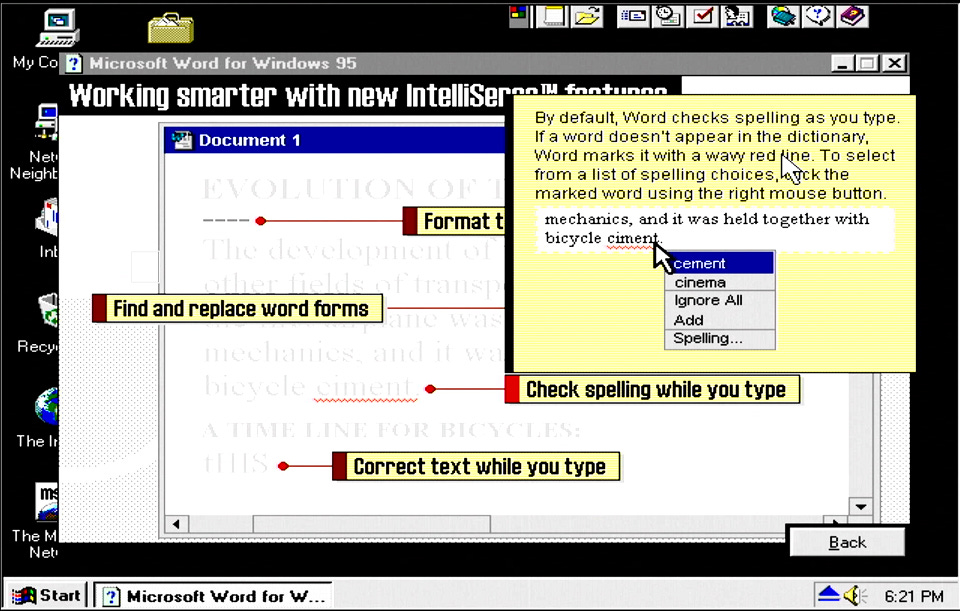Click the Make an Appointment clock icon
The height and width of the screenshot is (611, 960).
667,17
